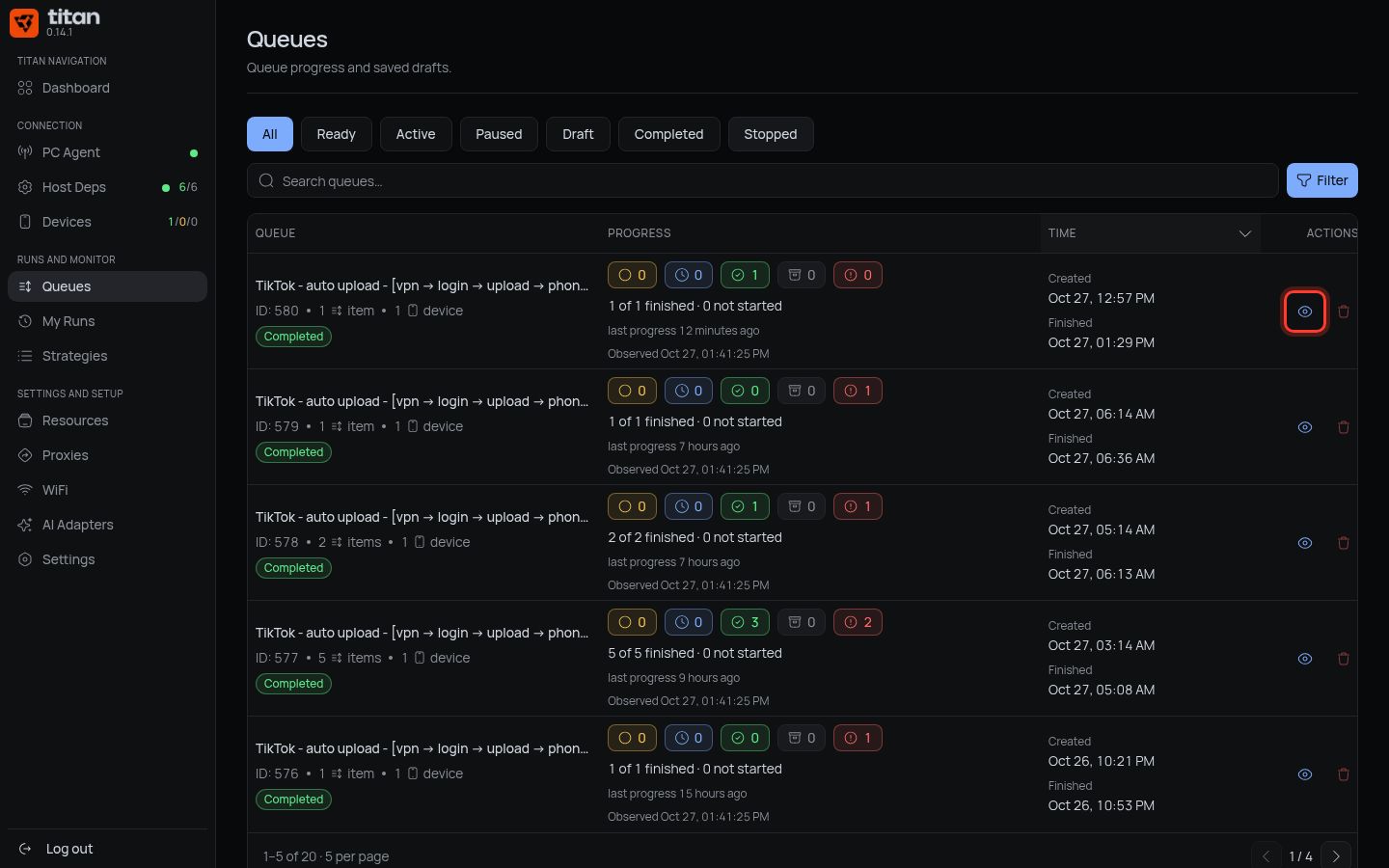Image resolution: width=1389 pixels, height=868 pixels.
Task: Expand the TIME column sort chevron
Action: click(x=1245, y=233)
